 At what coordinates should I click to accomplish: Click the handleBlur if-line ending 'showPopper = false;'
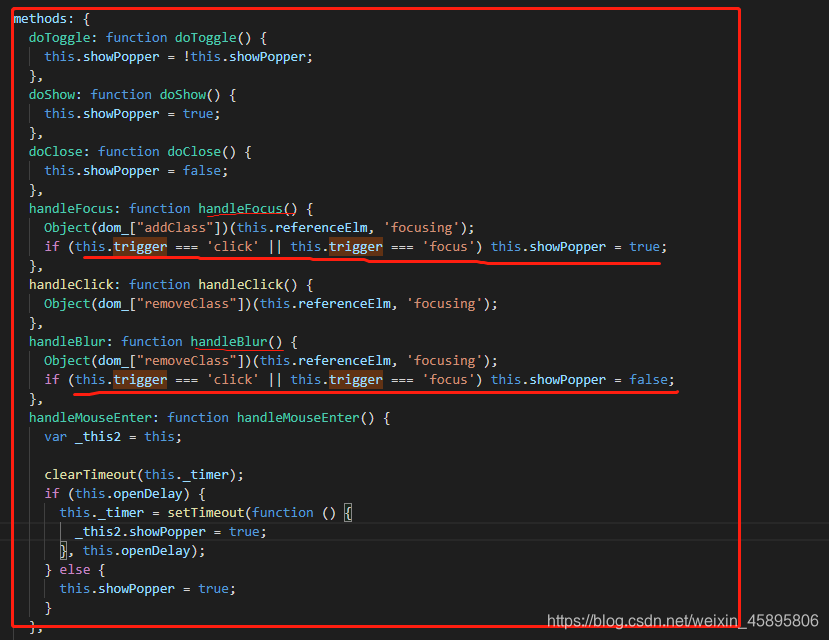tap(359, 381)
